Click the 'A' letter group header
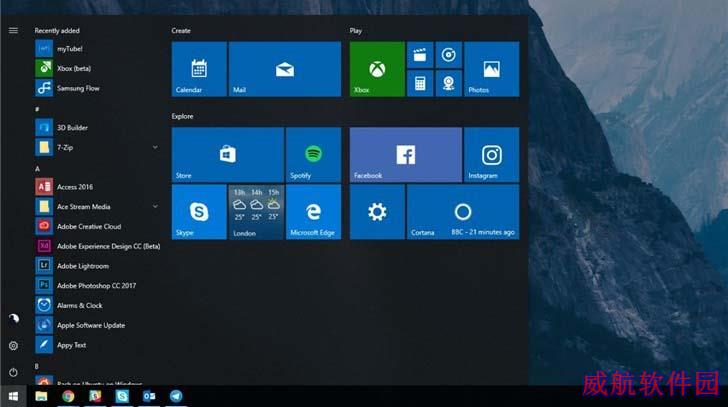Screen dimensions: 728x407 37,169
